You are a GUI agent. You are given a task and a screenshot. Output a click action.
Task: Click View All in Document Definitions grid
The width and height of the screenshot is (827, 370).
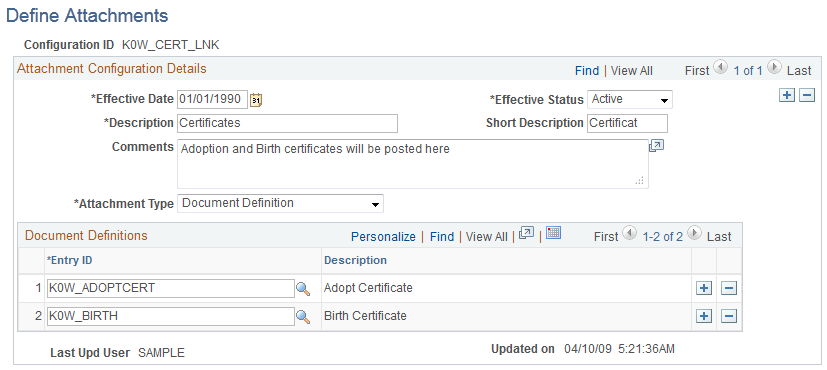[486, 237]
